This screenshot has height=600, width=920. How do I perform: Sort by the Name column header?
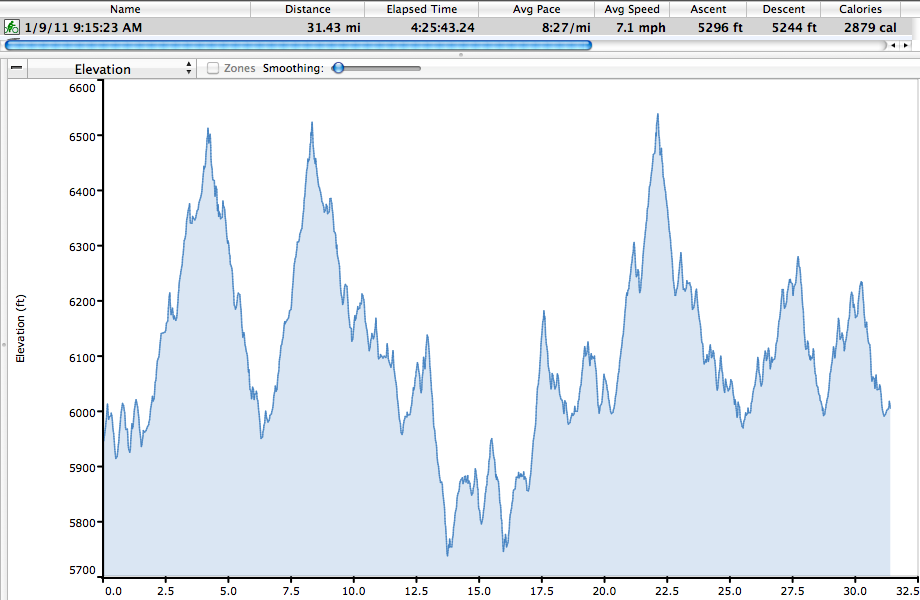(125, 9)
